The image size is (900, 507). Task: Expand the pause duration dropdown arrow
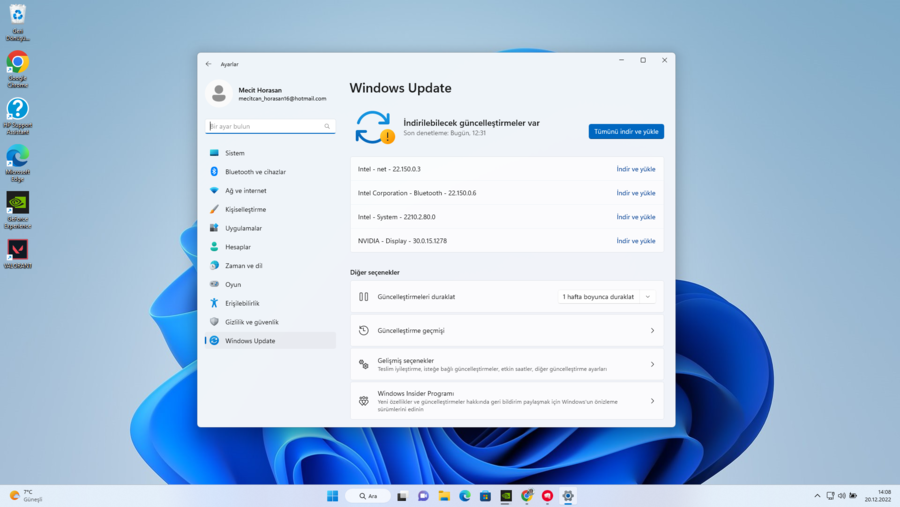pos(647,297)
